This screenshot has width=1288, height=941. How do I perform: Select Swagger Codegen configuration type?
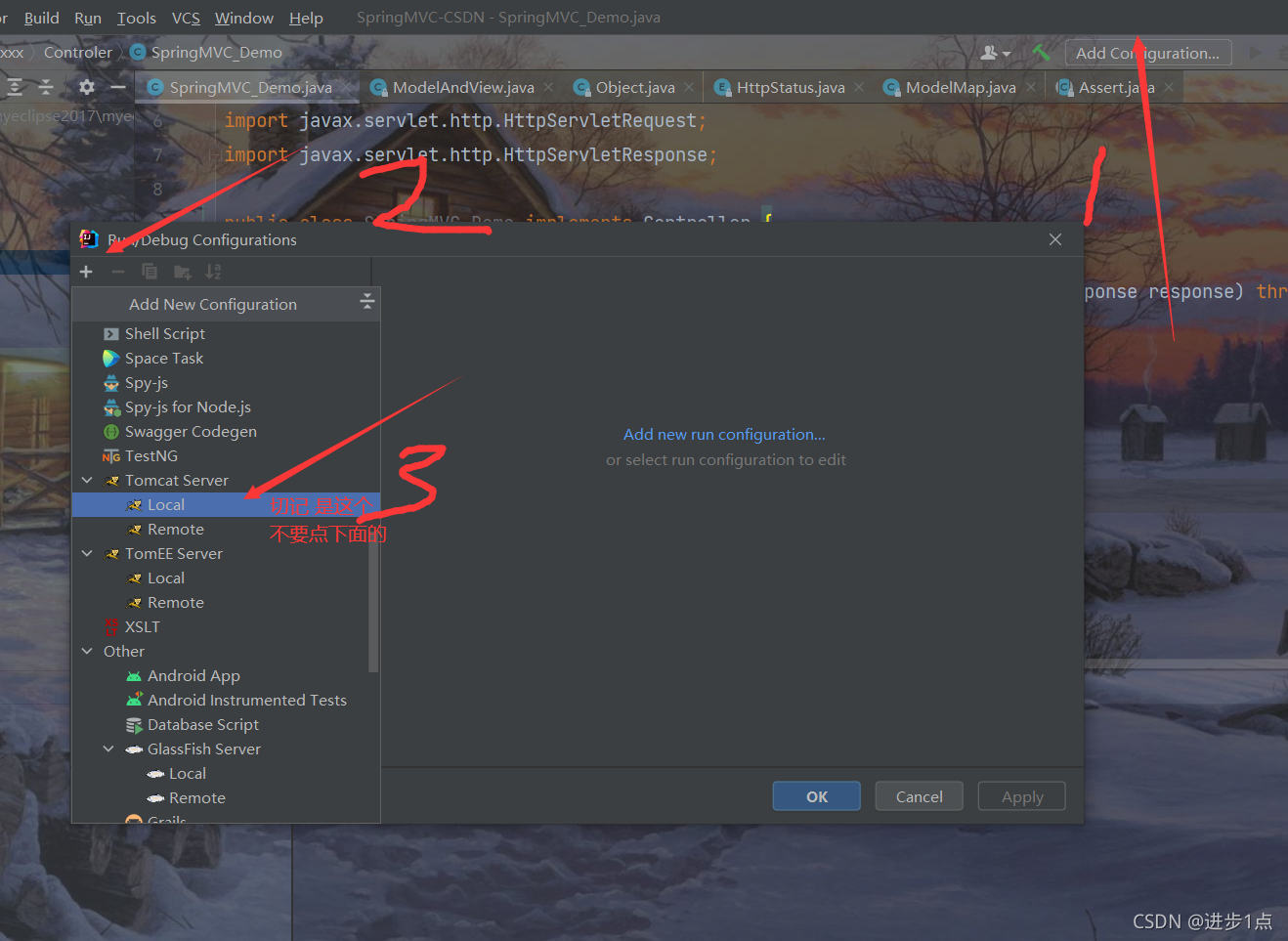(226, 432)
